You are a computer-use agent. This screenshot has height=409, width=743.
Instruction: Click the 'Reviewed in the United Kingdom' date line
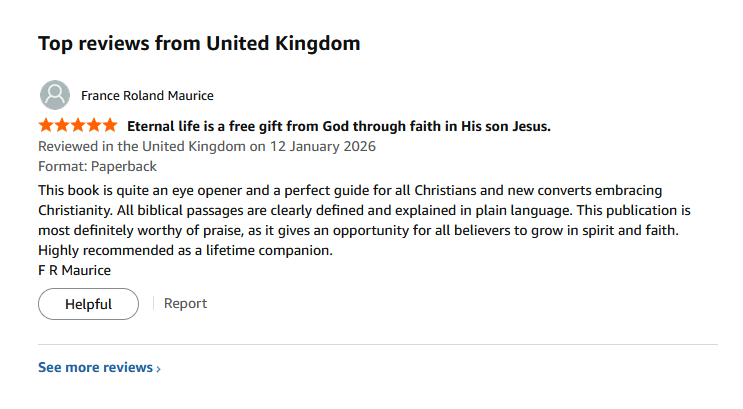point(206,147)
